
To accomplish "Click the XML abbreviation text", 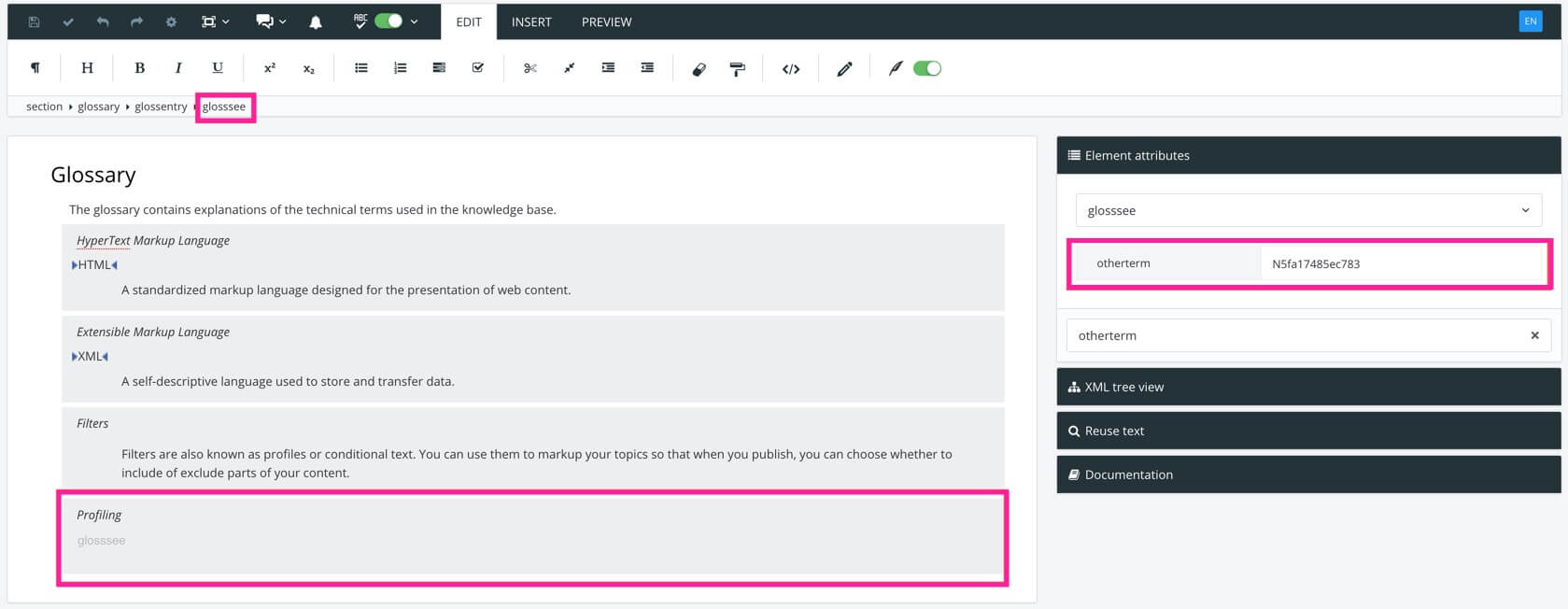I will [90, 356].
